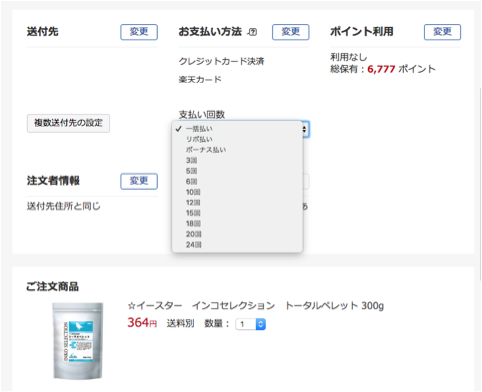This screenshot has width=482, height=392.
Task: Select ボーナス払い option
Action: 237,150
